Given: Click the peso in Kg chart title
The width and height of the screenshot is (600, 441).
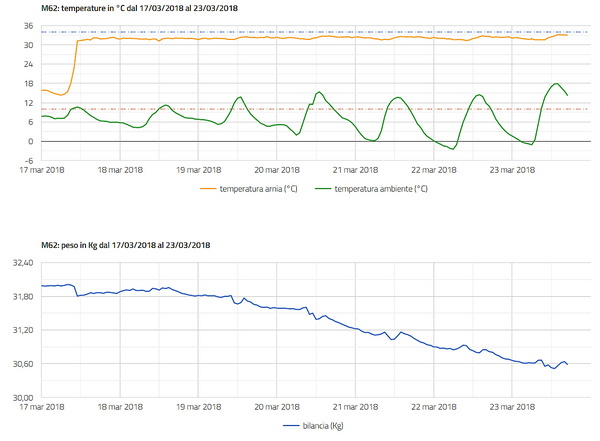Looking at the screenshot, I should [125, 244].
